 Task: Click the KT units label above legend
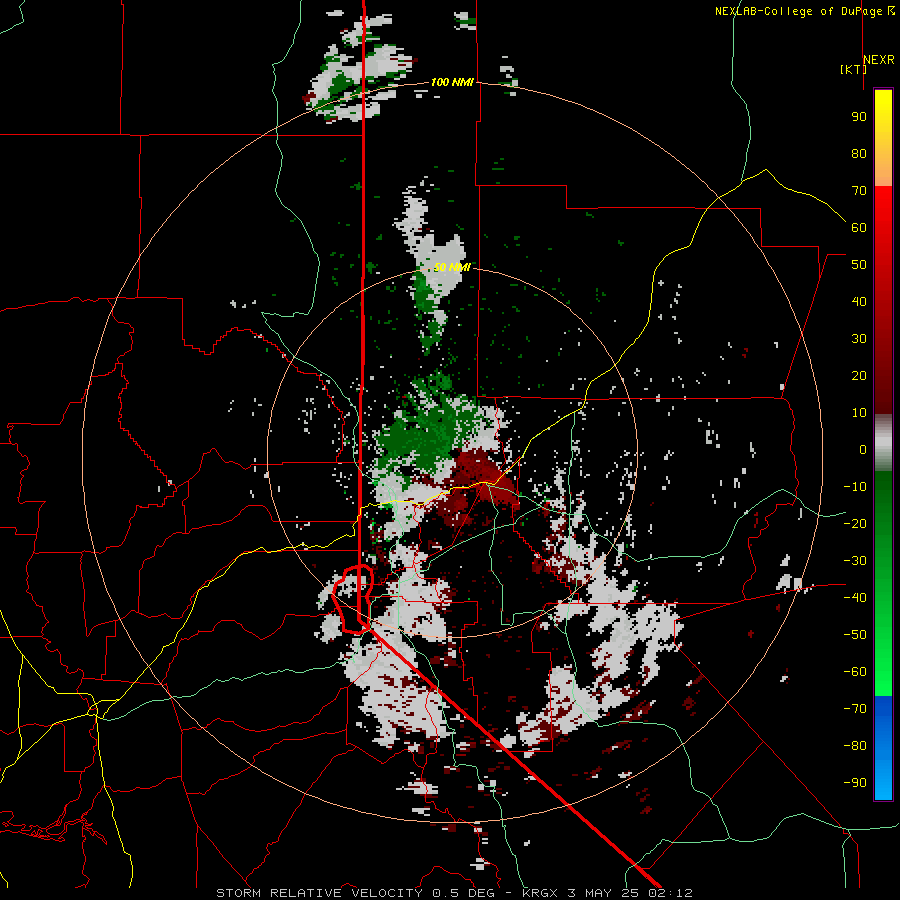tap(854, 69)
